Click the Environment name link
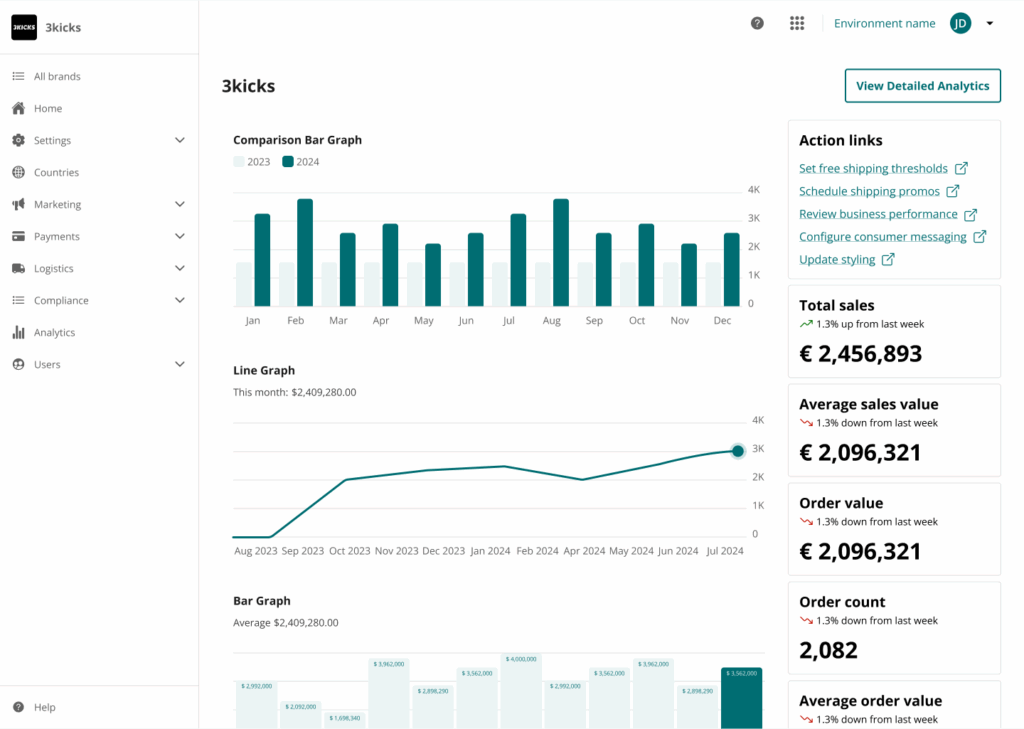This screenshot has height=729, width=1024. [884, 24]
